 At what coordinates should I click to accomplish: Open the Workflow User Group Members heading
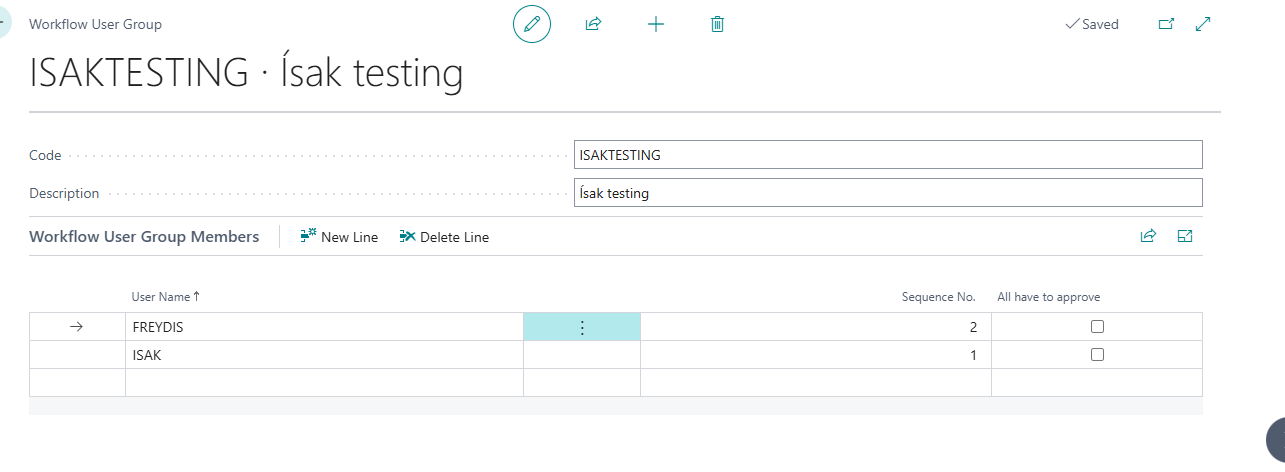[x=144, y=237]
